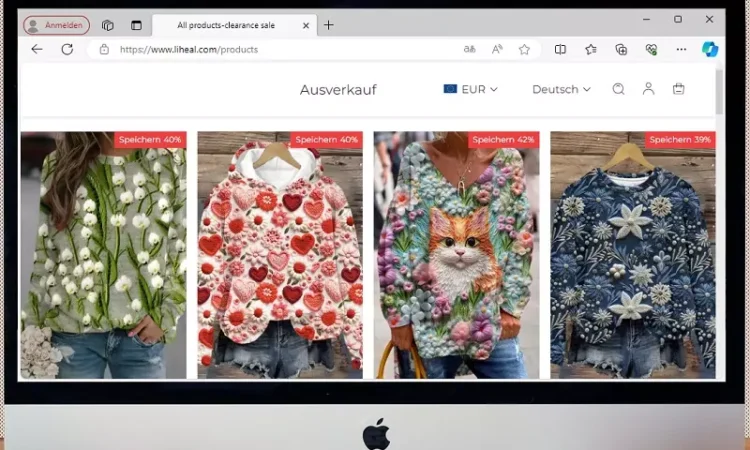Open the browser settings and more menu
The height and width of the screenshot is (450, 750).
tap(681, 49)
